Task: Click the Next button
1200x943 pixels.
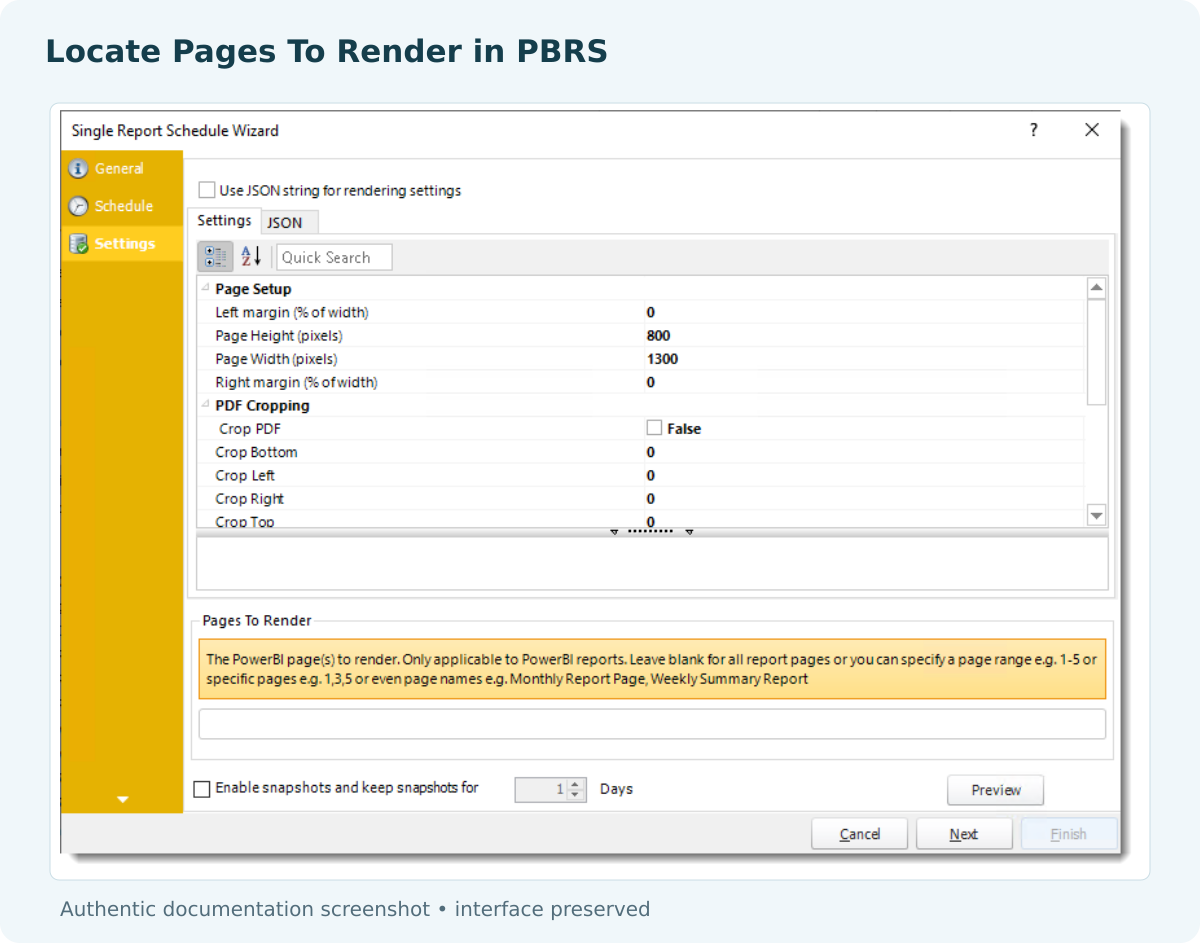Action: [964, 834]
